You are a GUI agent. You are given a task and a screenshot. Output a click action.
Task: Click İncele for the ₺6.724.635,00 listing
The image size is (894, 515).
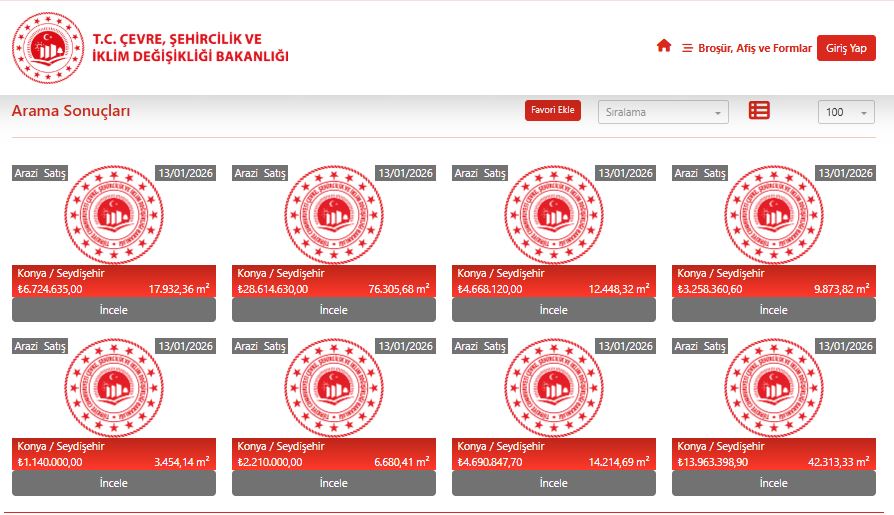[114, 310]
